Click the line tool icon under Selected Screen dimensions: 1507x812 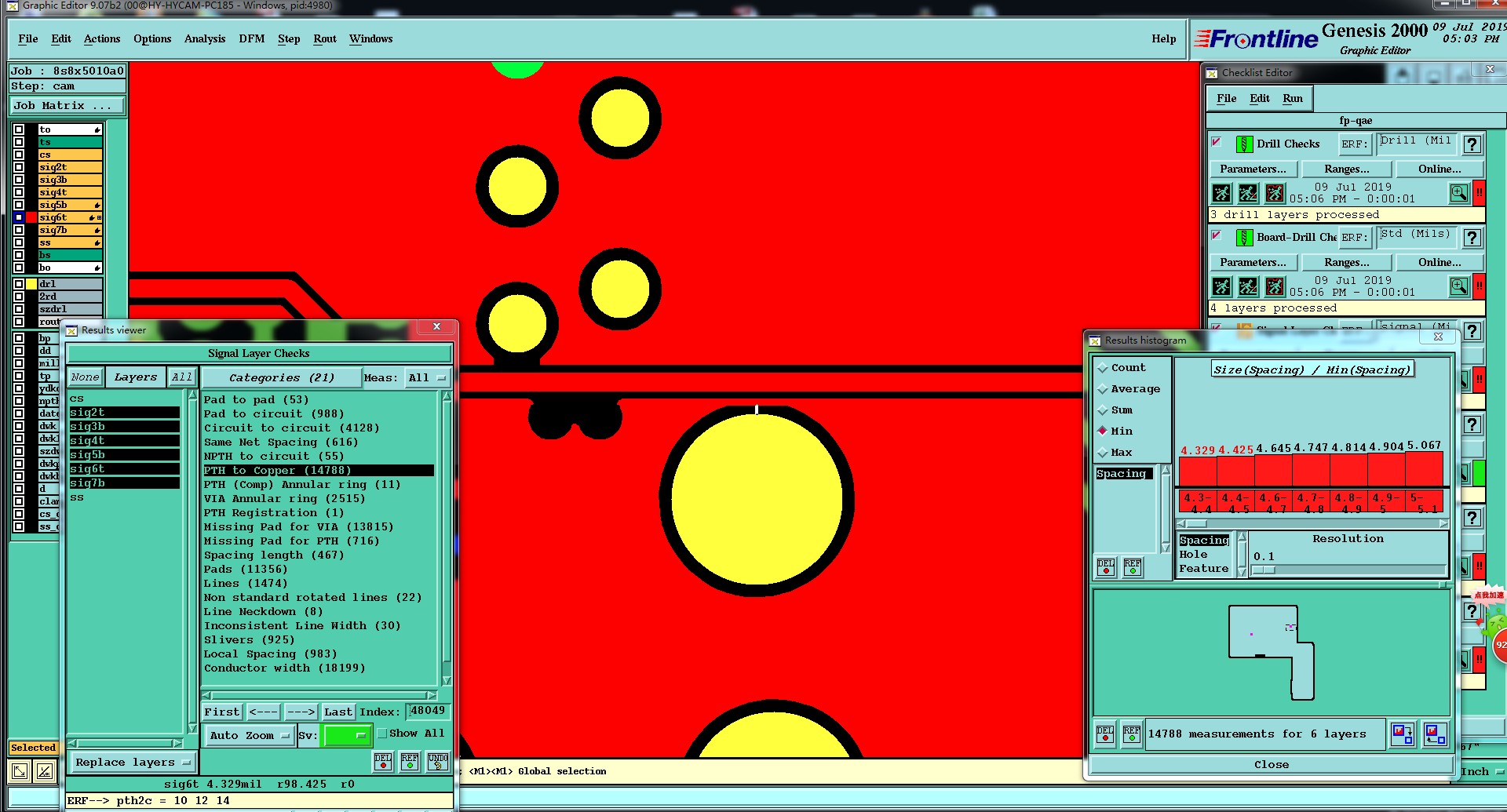(x=46, y=771)
